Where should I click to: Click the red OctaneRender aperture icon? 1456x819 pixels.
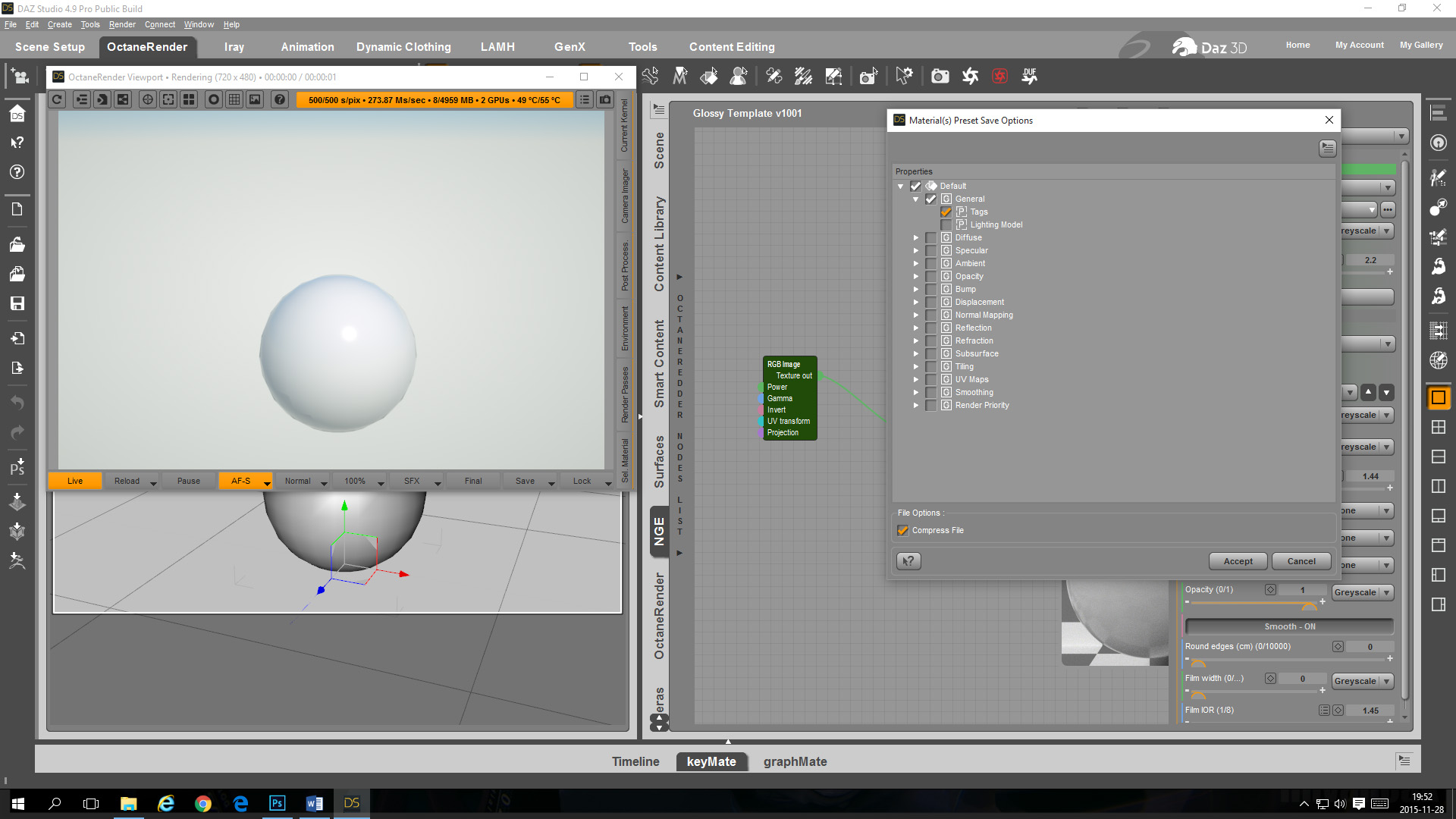(999, 76)
